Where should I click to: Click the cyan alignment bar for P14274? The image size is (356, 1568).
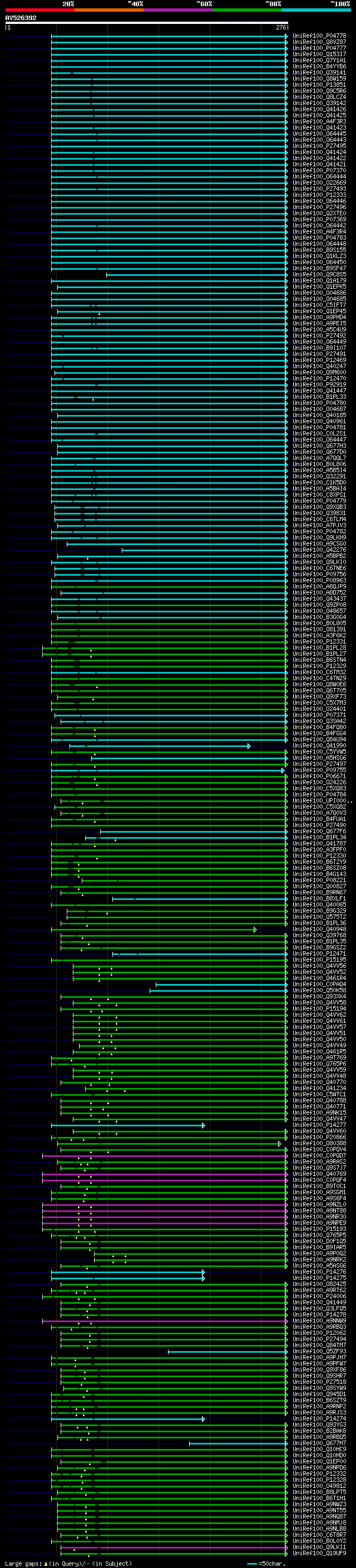(128, 1418)
